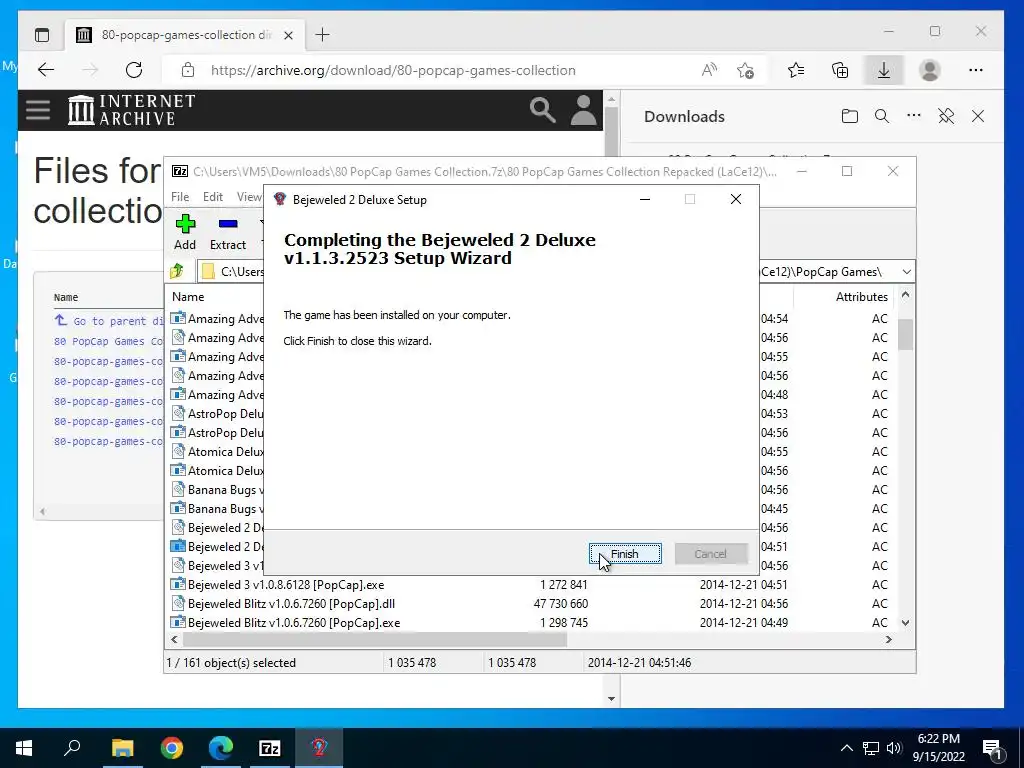Sort by the Attributes column in 7-Zip

click(x=861, y=296)
